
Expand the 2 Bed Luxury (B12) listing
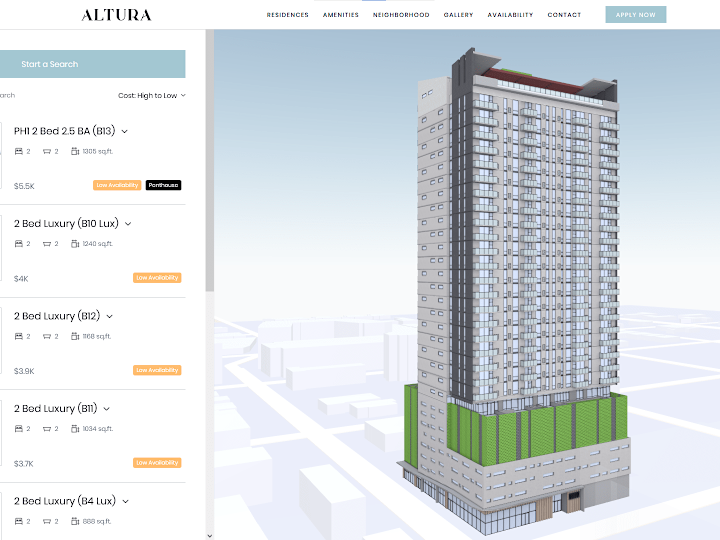[x=110, y=316]
